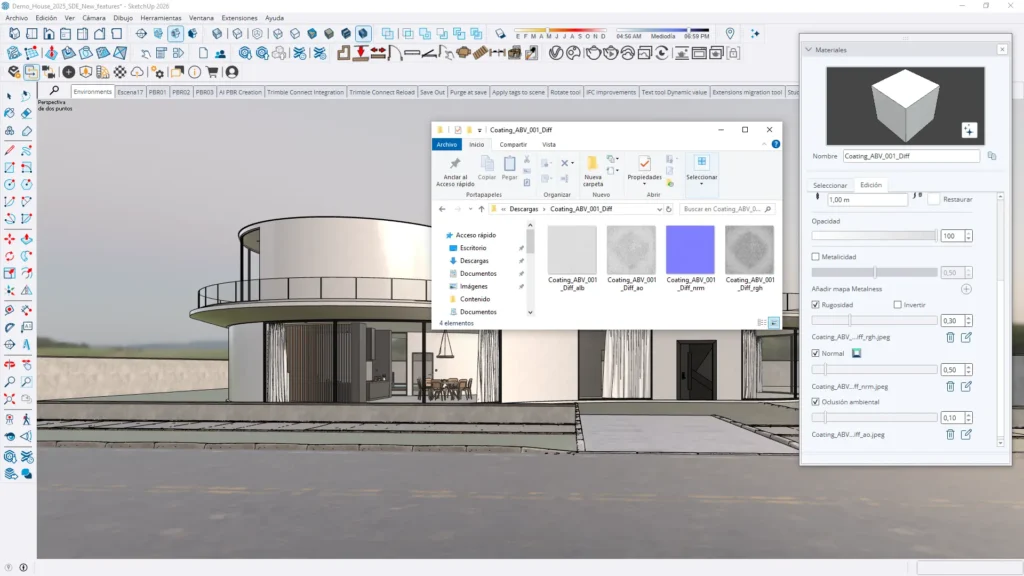
Task: Open the geolocation pin tool
Action: (x=730, y=33)
